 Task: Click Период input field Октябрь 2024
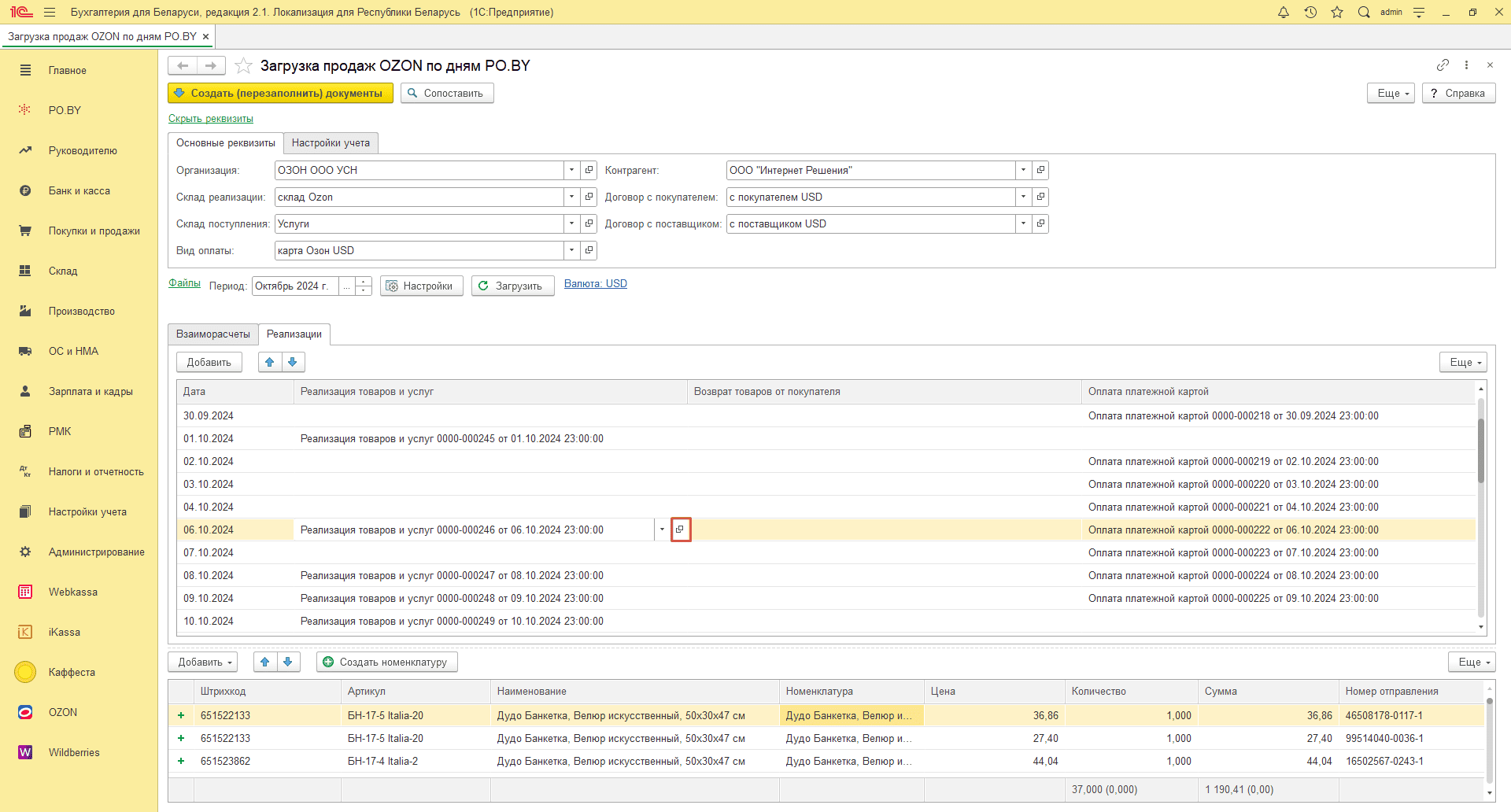296,286
